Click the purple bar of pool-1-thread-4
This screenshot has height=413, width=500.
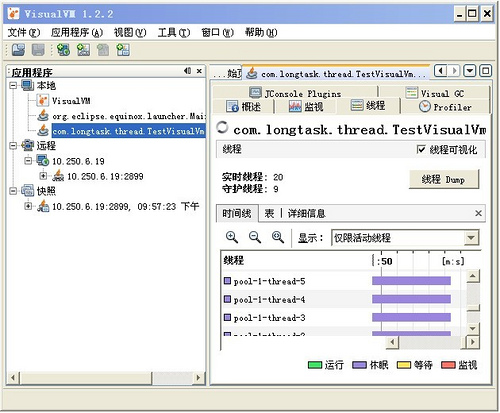point(411,299)
